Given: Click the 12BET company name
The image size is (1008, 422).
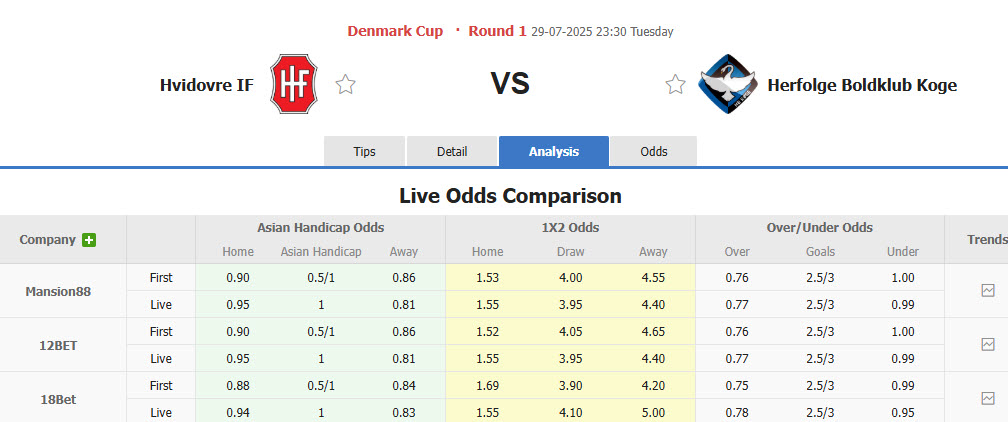Looking at the screenshot, I should tap(58, 346).
